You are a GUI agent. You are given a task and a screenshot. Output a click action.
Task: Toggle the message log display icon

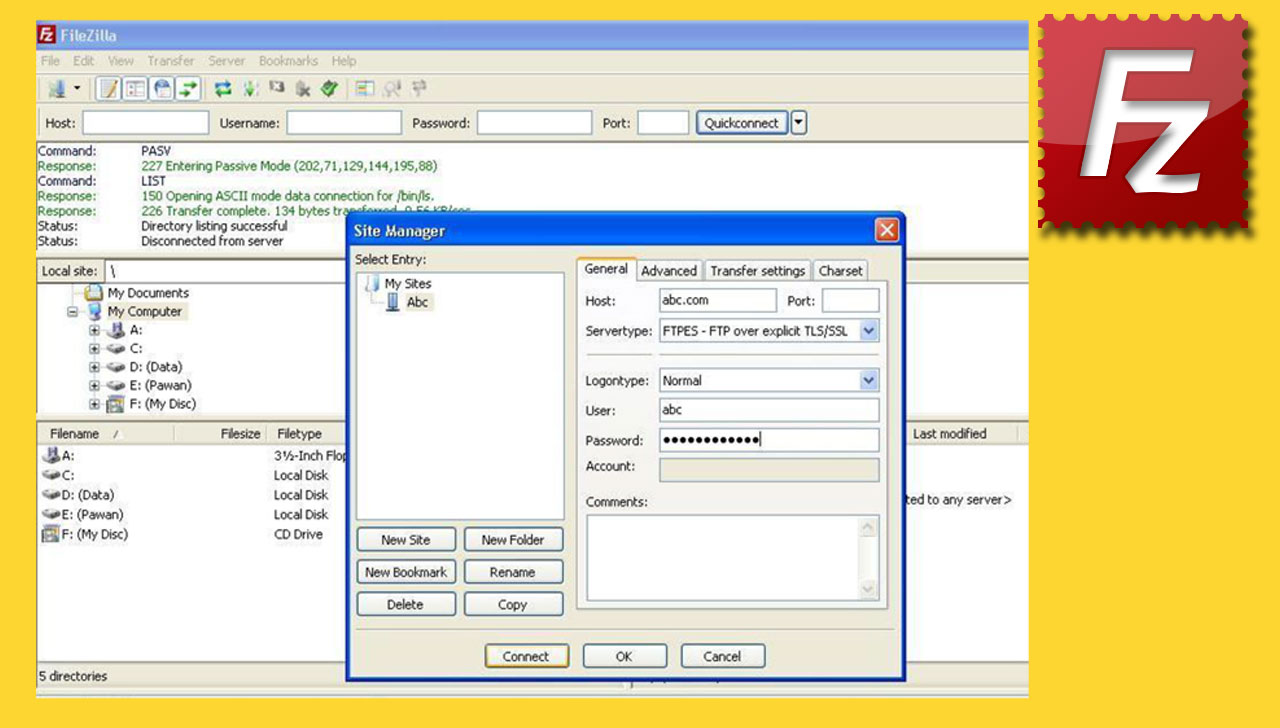click(108, 88)
